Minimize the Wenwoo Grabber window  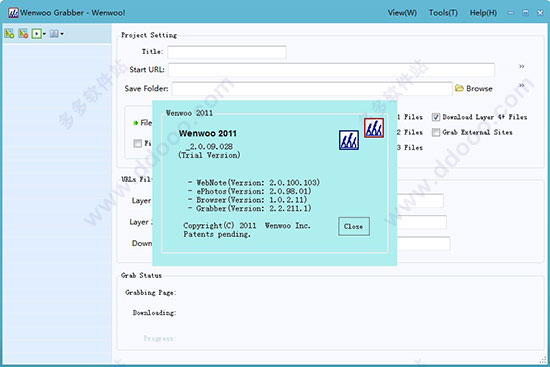[511, 13]
